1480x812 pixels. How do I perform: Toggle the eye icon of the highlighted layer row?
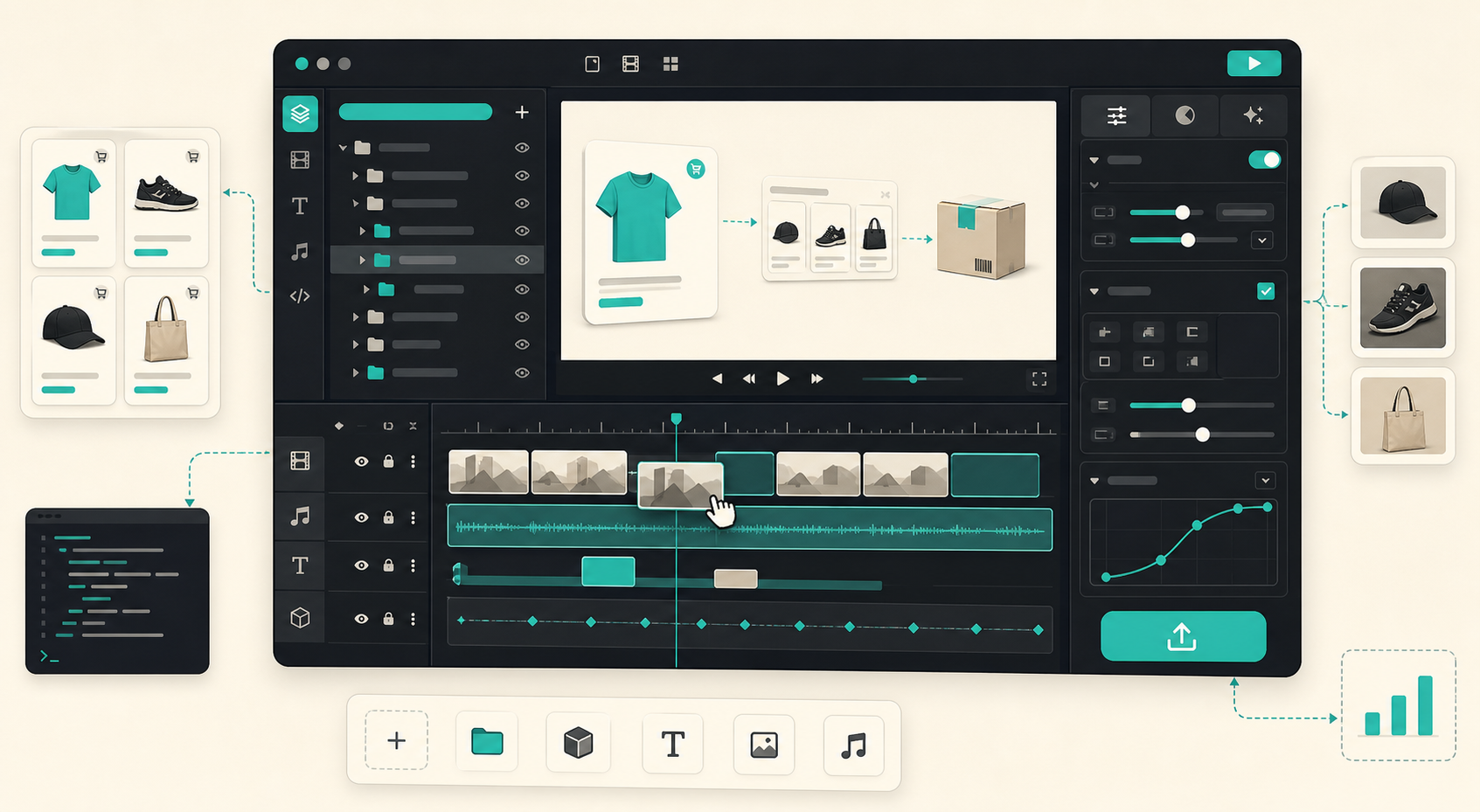click(x=522, y=260)
